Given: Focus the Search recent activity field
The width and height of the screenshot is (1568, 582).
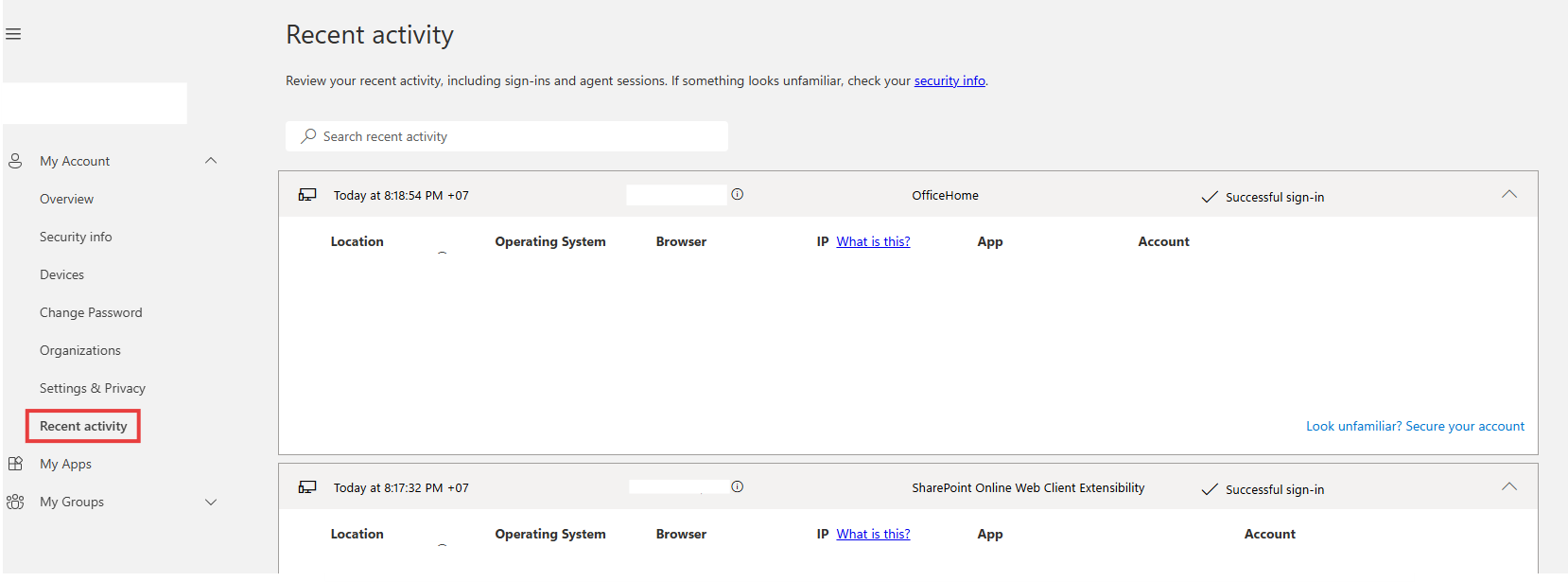Looking at the screenshot, I should (x=507, y=136).
